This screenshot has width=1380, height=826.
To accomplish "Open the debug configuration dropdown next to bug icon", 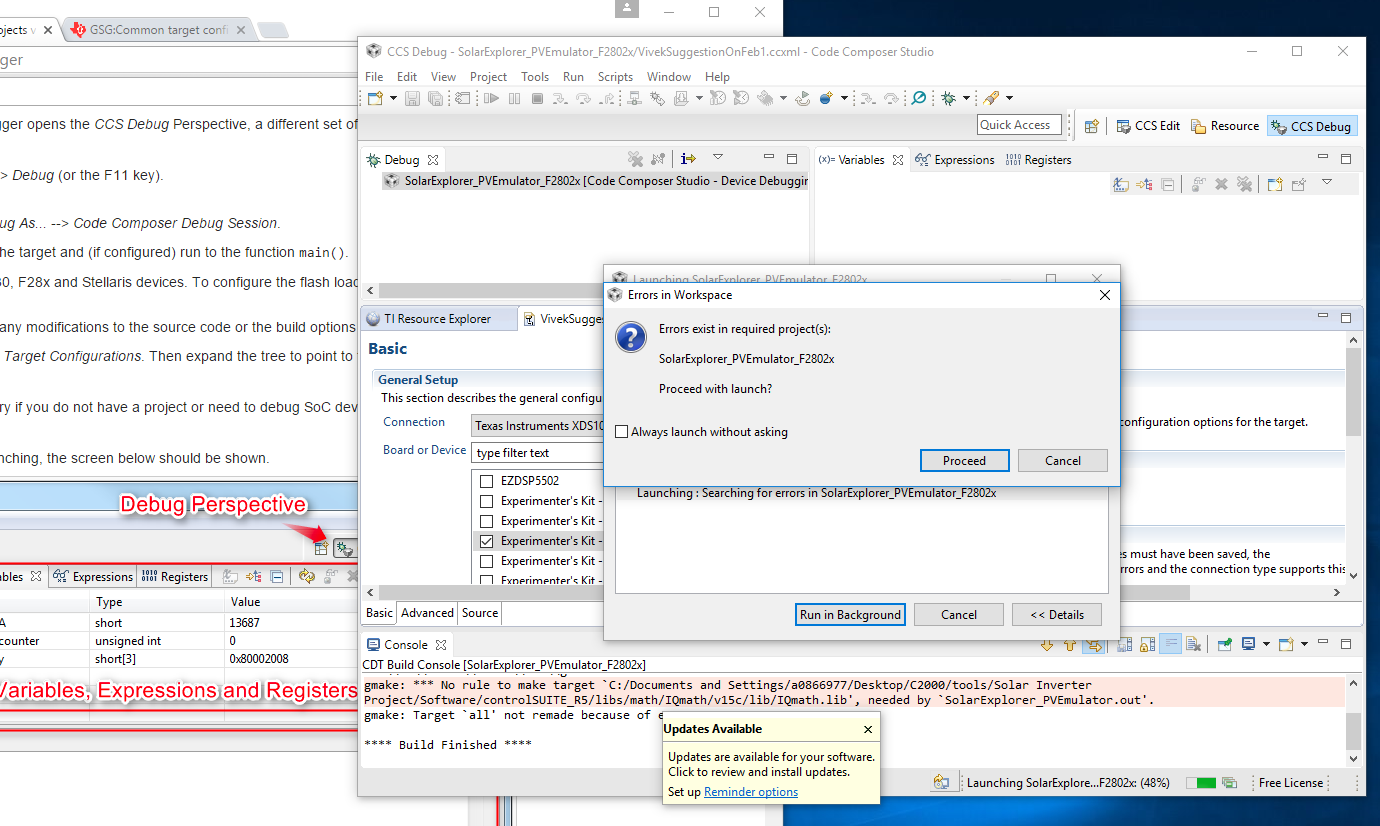I will pos(966,97).
